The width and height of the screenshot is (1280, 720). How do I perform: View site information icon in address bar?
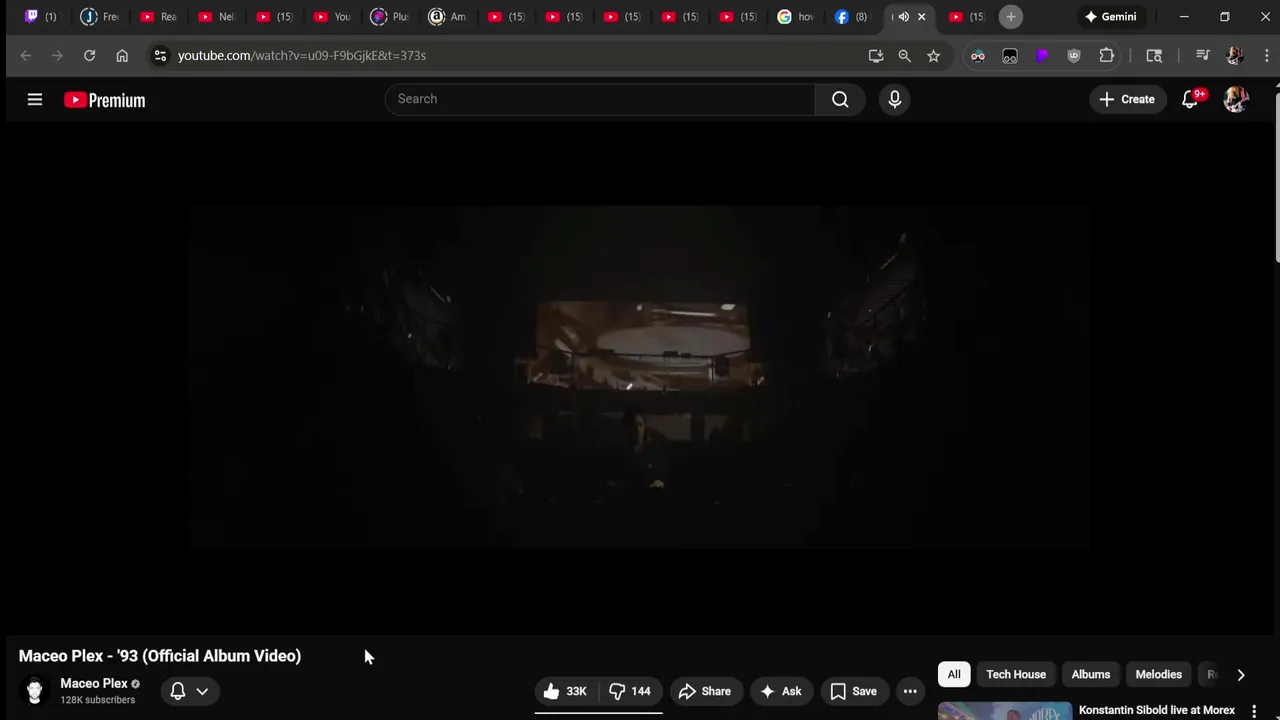click(160, 56)
